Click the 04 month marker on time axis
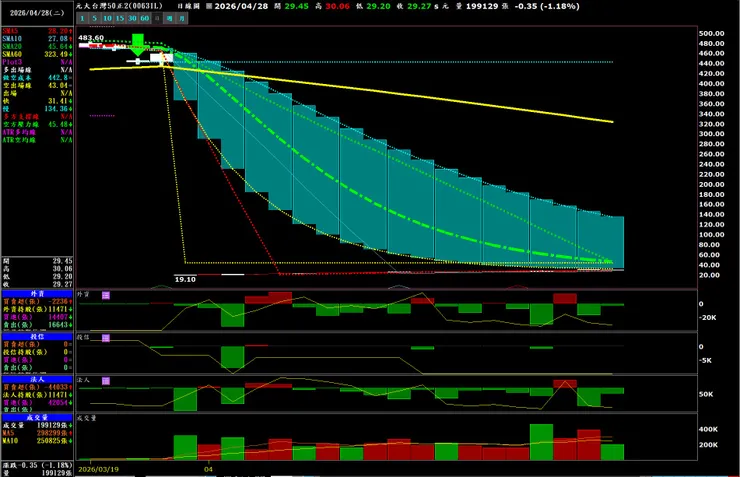The width and height of the screenshot is (740, 477). (x=208, y=469)
